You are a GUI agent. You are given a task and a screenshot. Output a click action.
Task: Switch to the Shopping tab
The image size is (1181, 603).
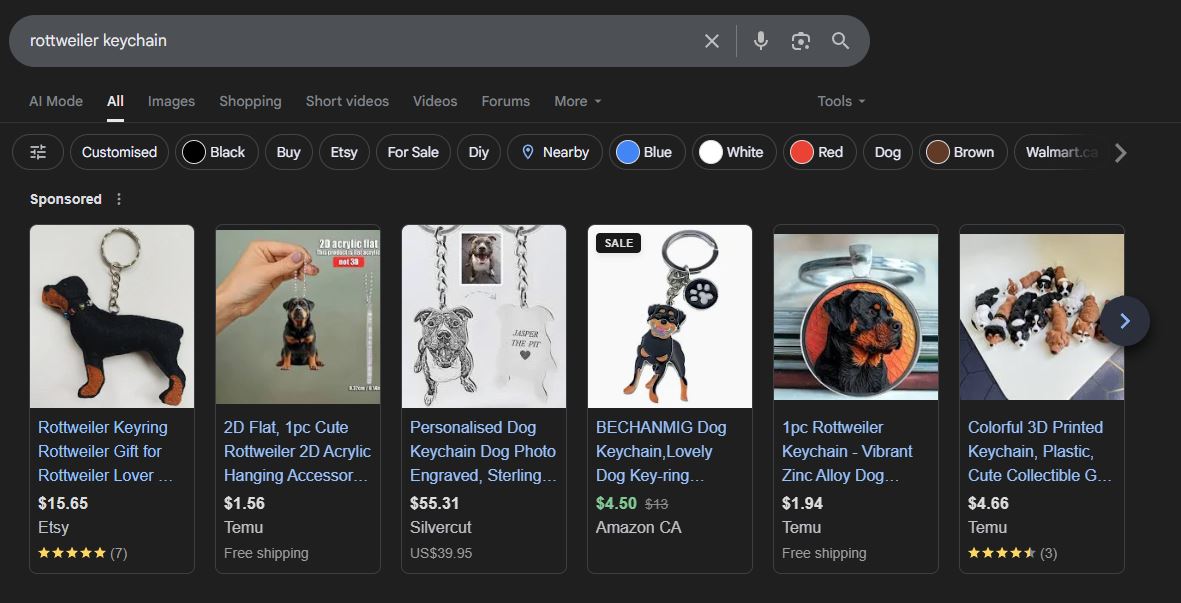point(250,101)
